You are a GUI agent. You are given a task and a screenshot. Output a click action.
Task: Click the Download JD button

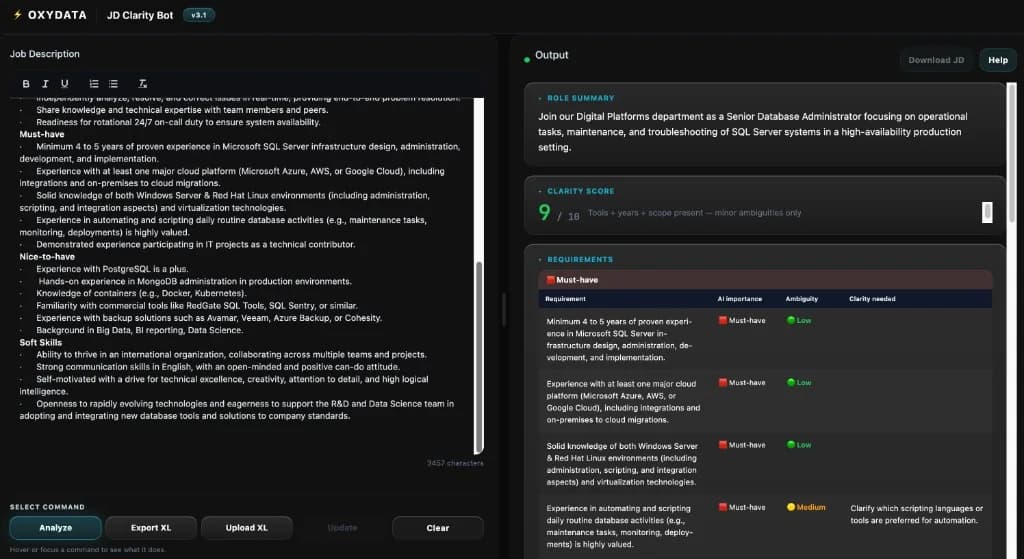point(936,60)
